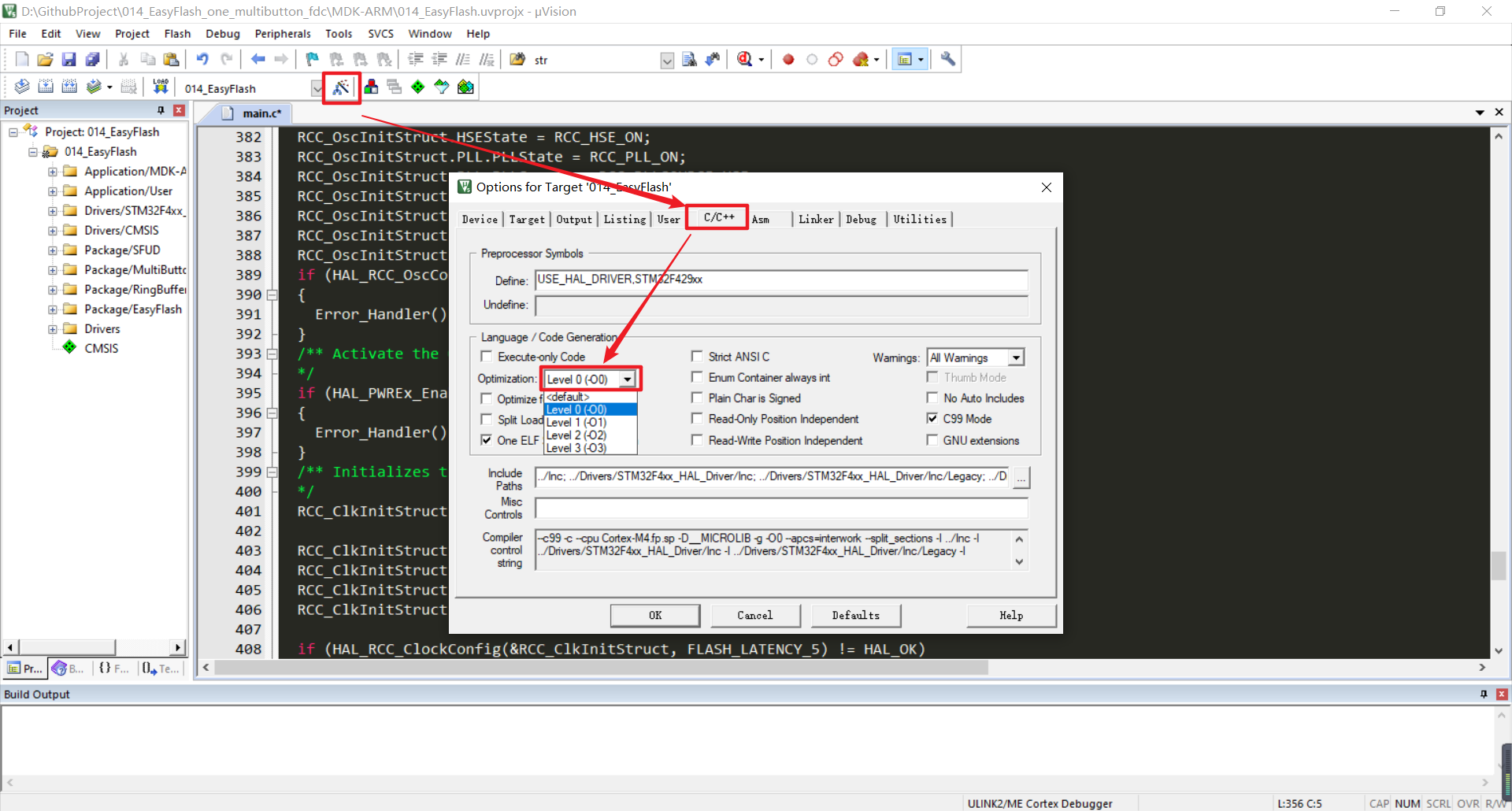
Task: Click the Open file folder icon
Action: (46, 59)
